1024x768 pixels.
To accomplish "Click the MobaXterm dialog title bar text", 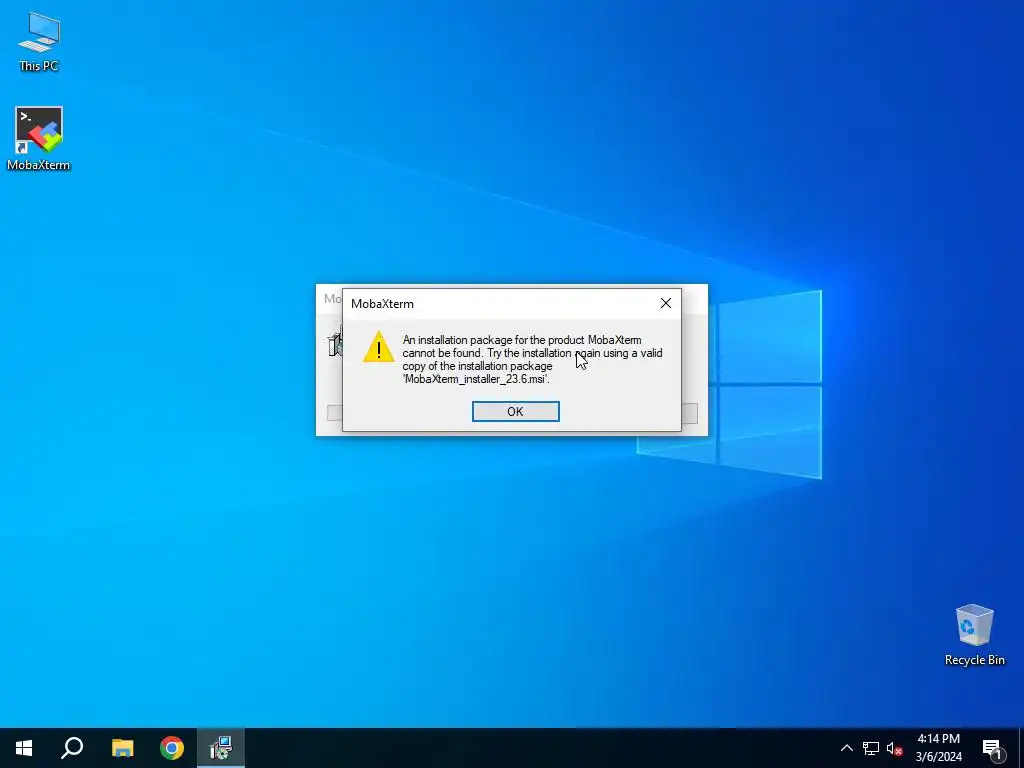I will [382, 304].
